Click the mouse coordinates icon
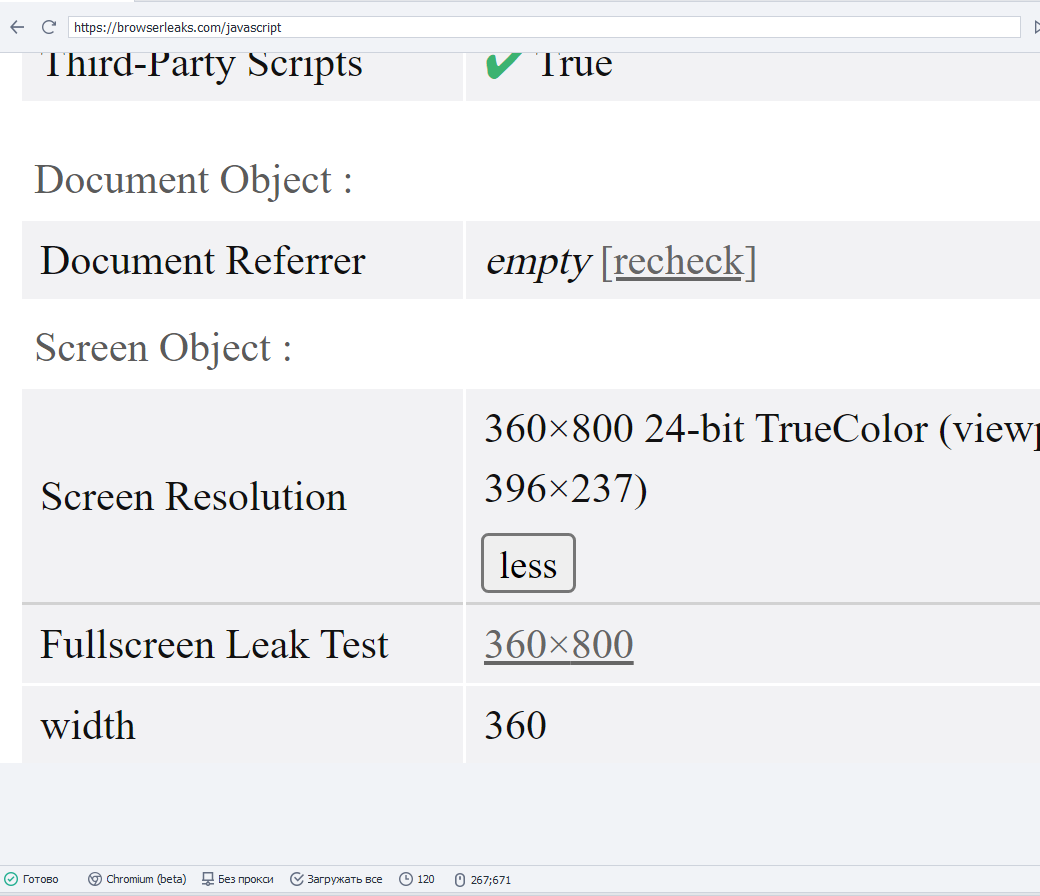 (460, 879)
